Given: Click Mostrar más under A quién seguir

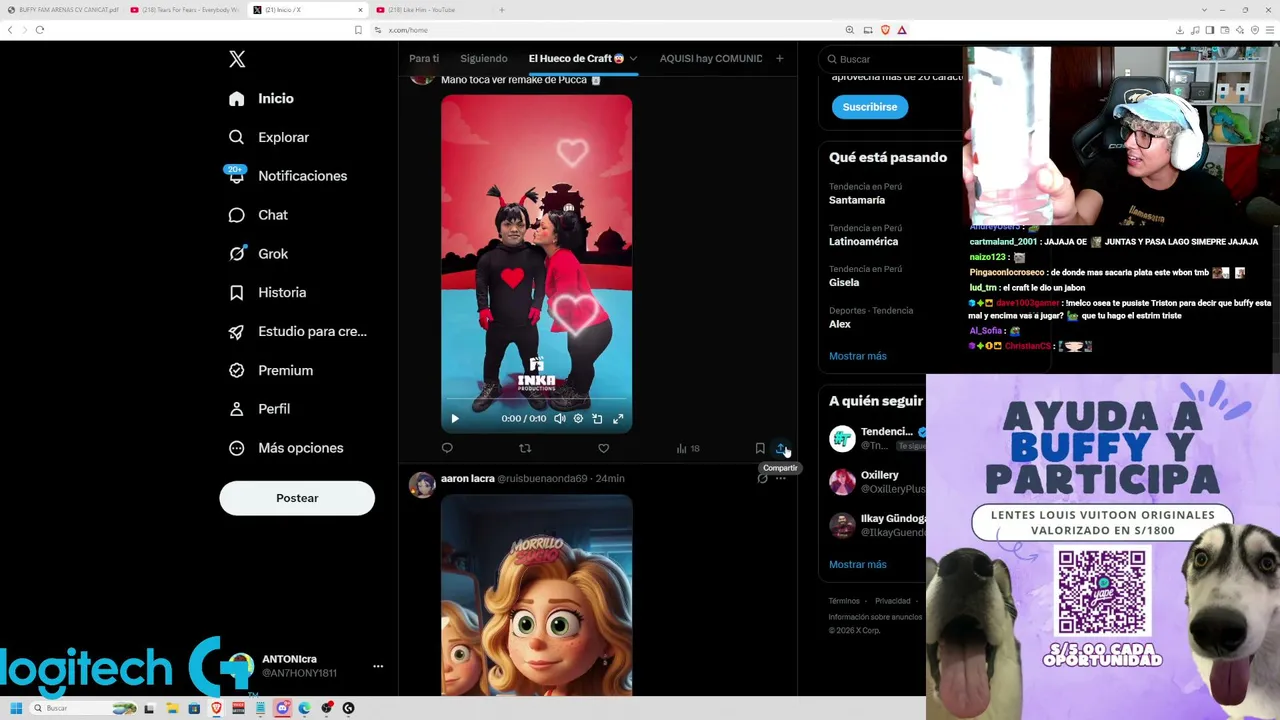Looking at the screenshot, I should (x=858, y=564).
